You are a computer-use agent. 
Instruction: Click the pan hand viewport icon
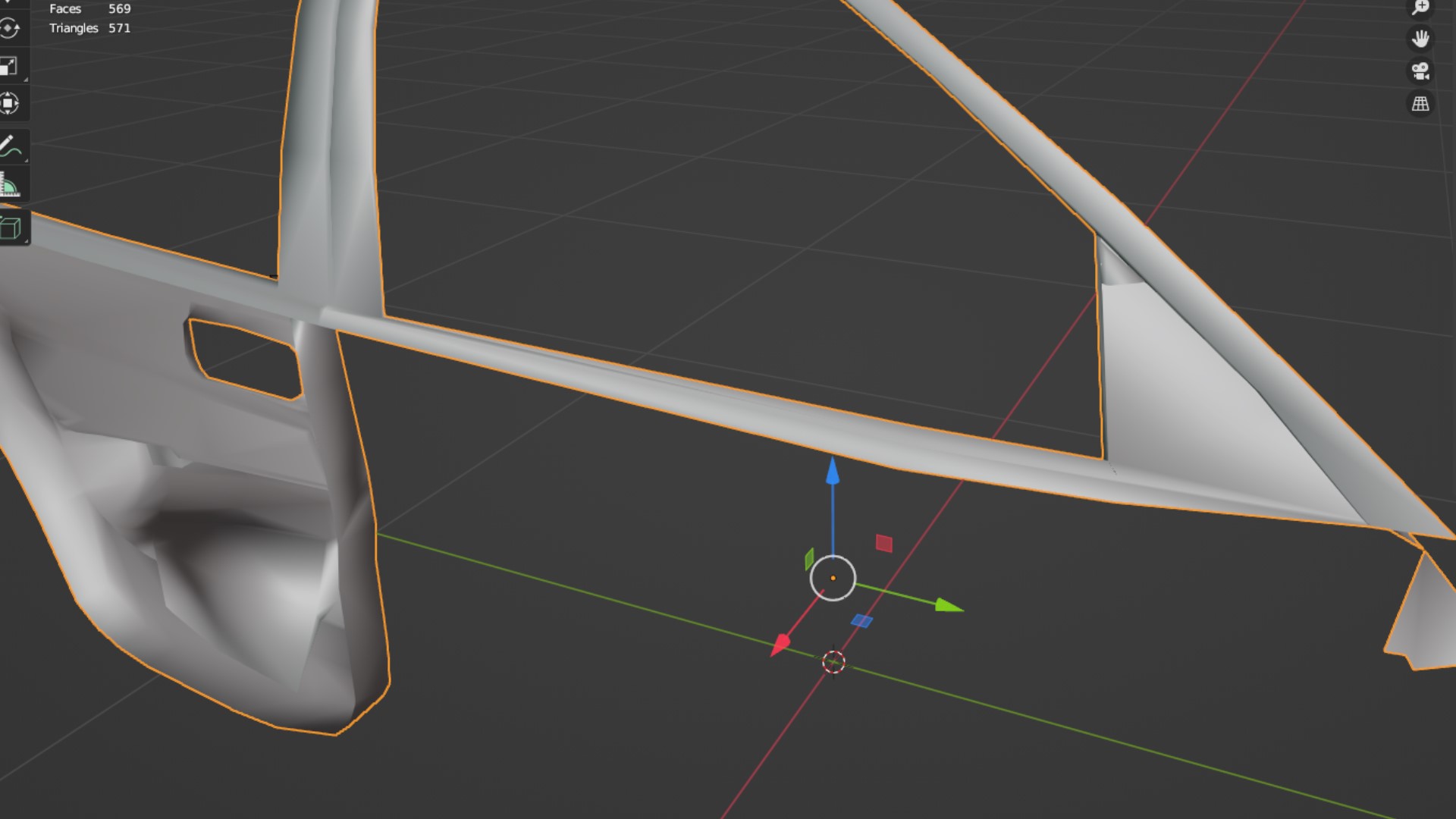[1420, 38]
